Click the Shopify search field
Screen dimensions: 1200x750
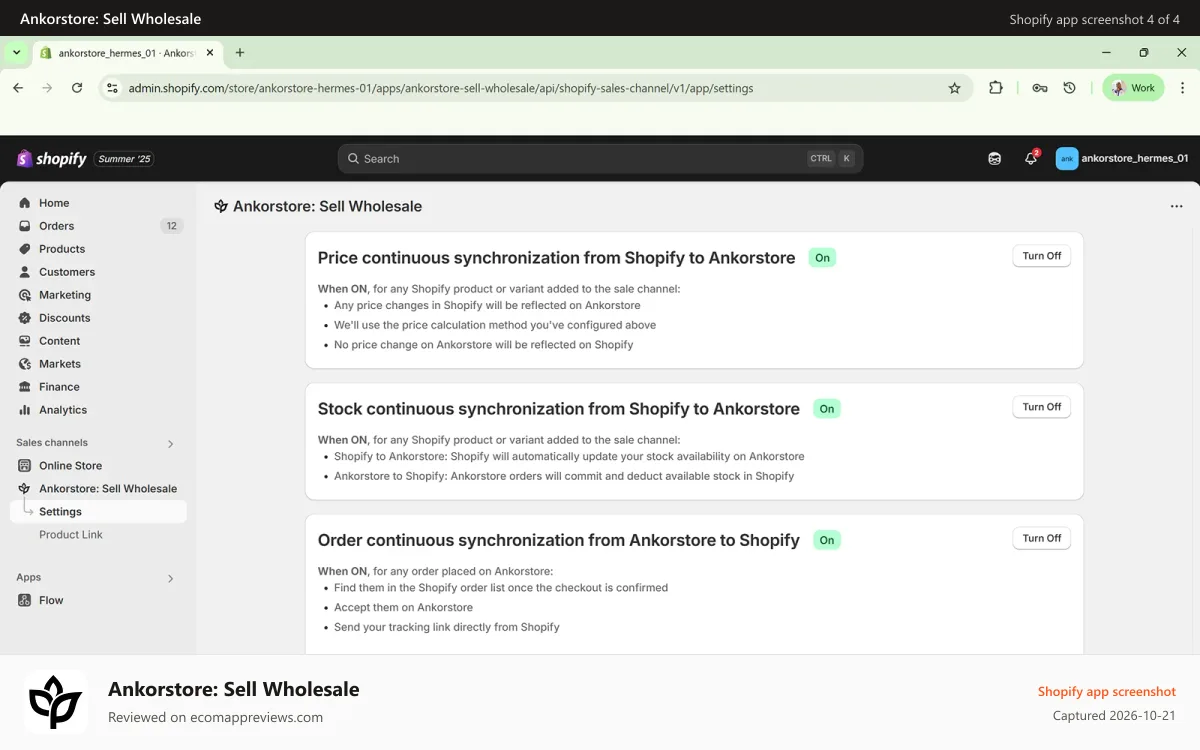point(600,158)
